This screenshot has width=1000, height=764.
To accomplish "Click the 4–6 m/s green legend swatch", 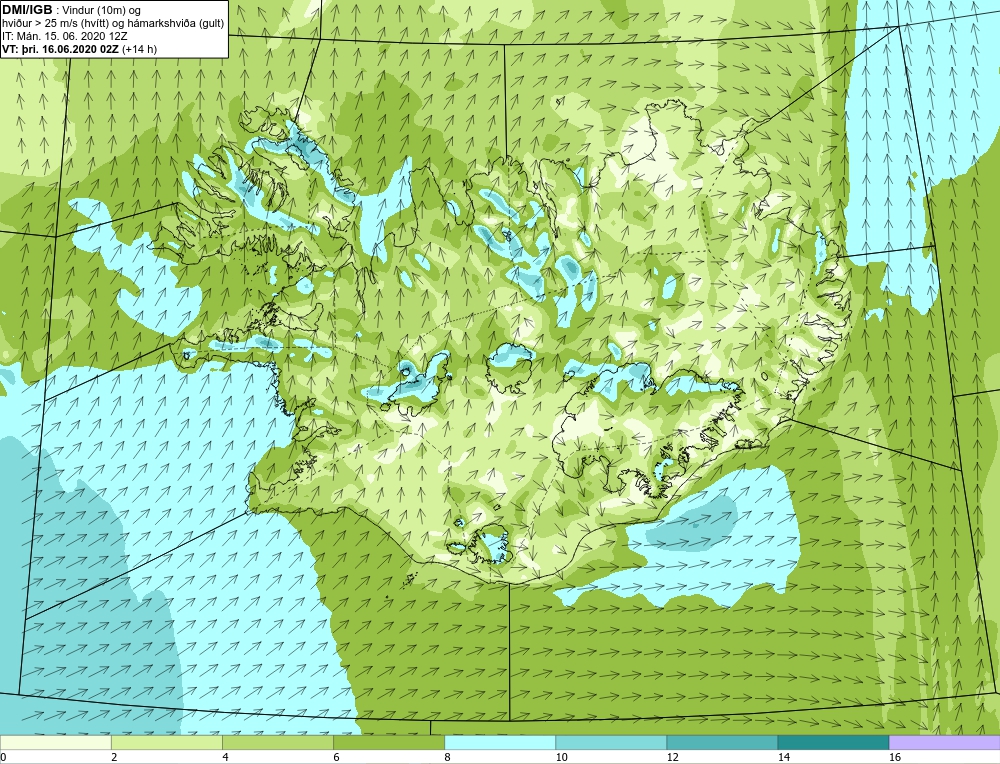I will pyautogui.click(x=277, y=742).
